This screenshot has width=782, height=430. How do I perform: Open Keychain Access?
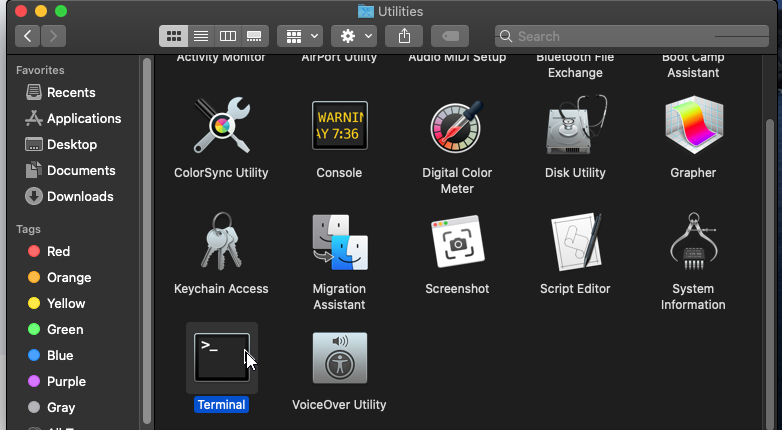[221, 242]
